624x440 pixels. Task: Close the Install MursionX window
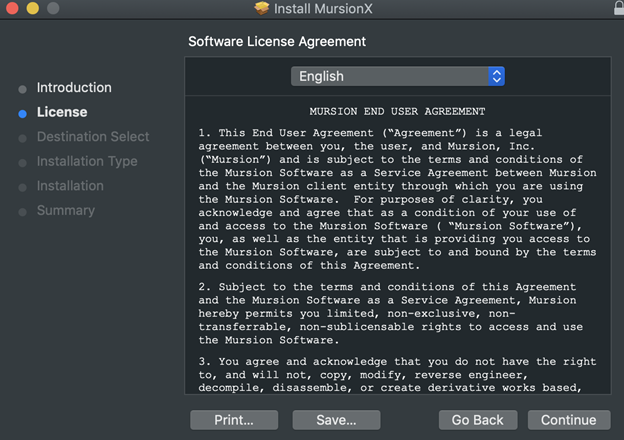click(12, 8)
